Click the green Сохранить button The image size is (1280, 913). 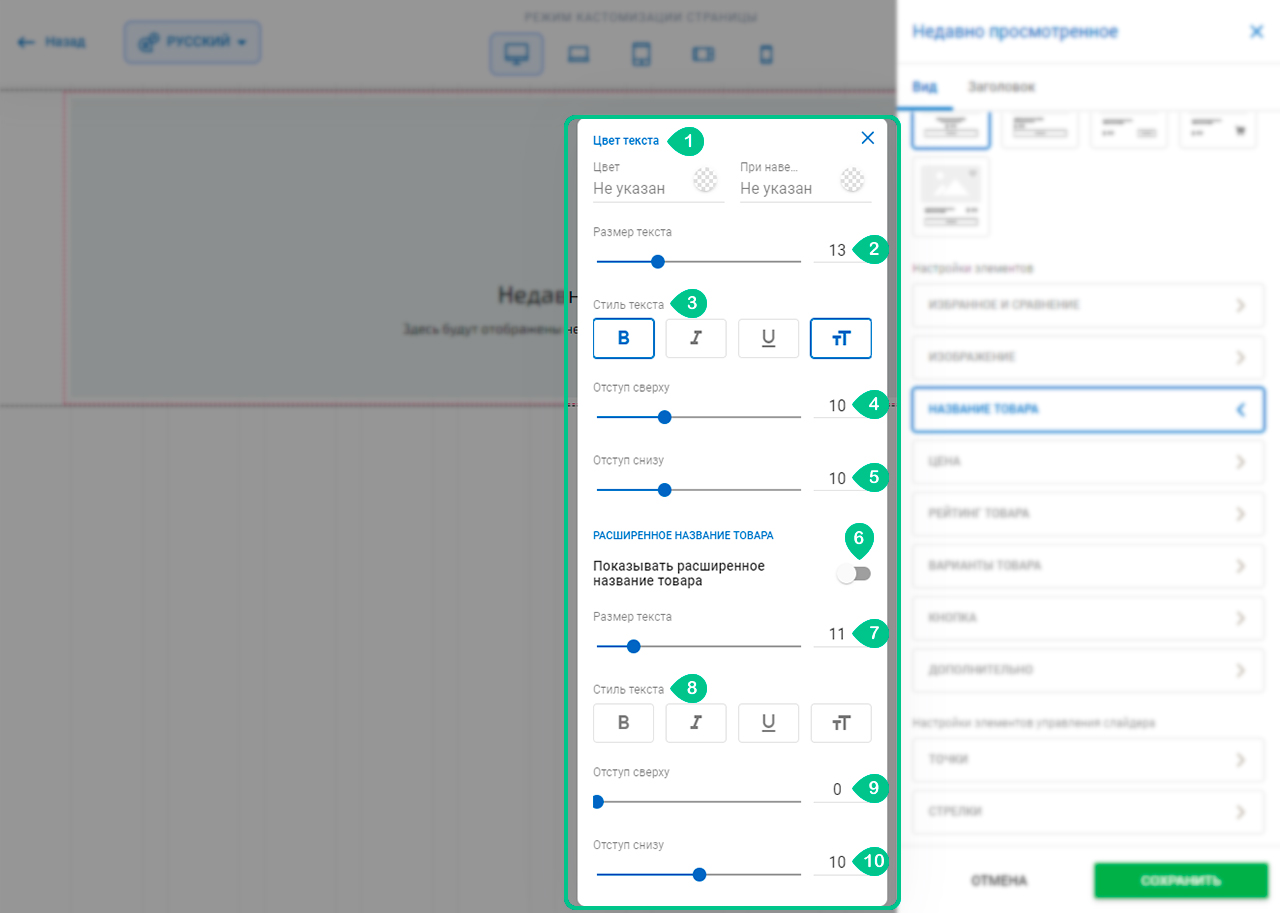(1181, 881)
